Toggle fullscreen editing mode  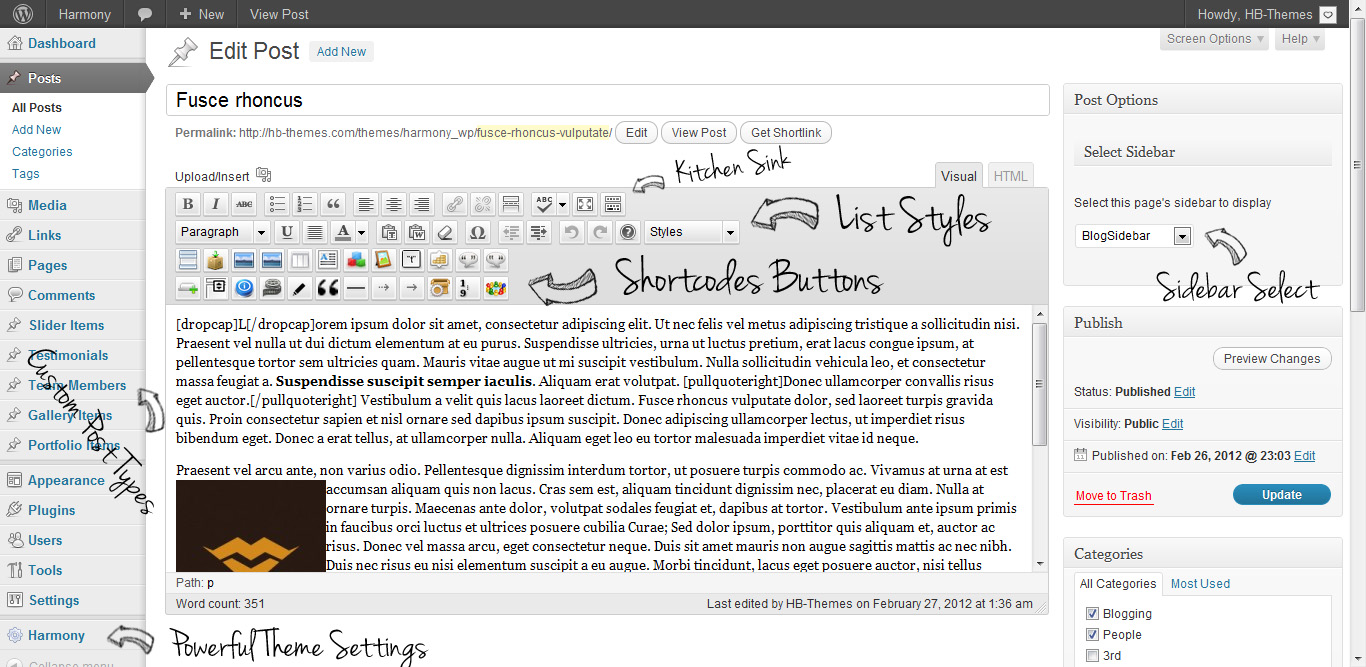tap(585, 204)
